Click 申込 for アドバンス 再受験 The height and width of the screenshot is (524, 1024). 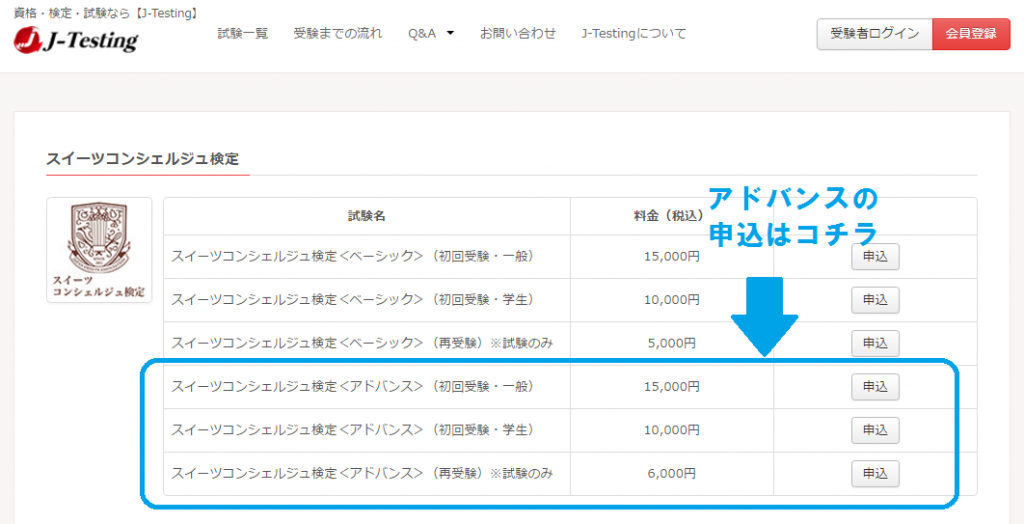pyautogui.click(x=875, y=474)
